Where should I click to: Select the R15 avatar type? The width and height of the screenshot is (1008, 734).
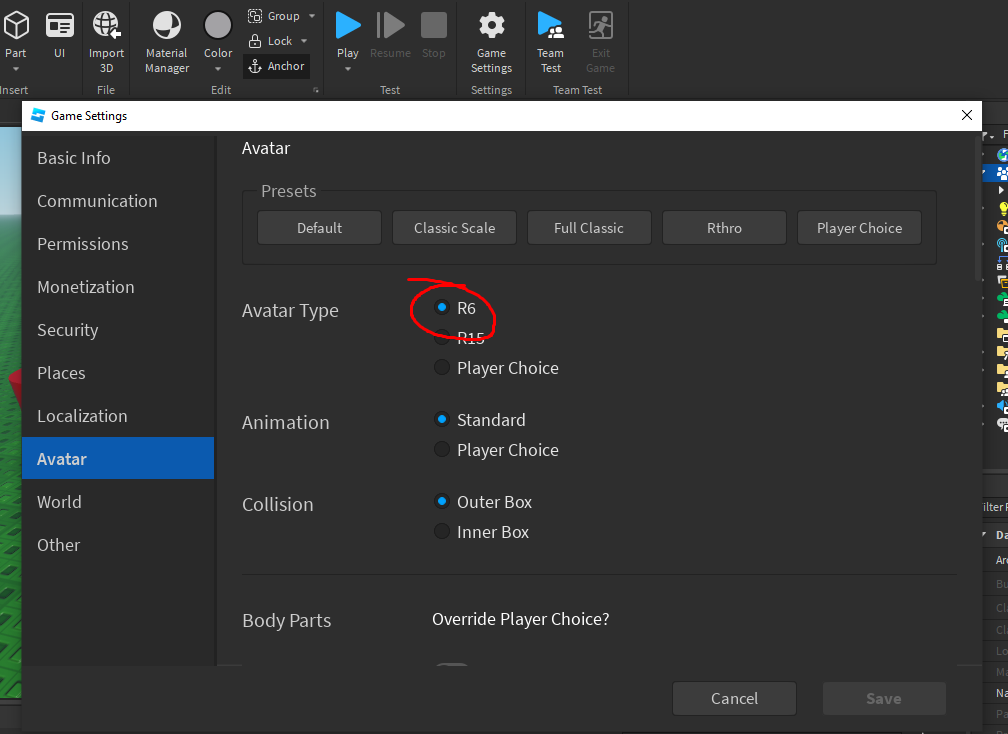point(442,338)
